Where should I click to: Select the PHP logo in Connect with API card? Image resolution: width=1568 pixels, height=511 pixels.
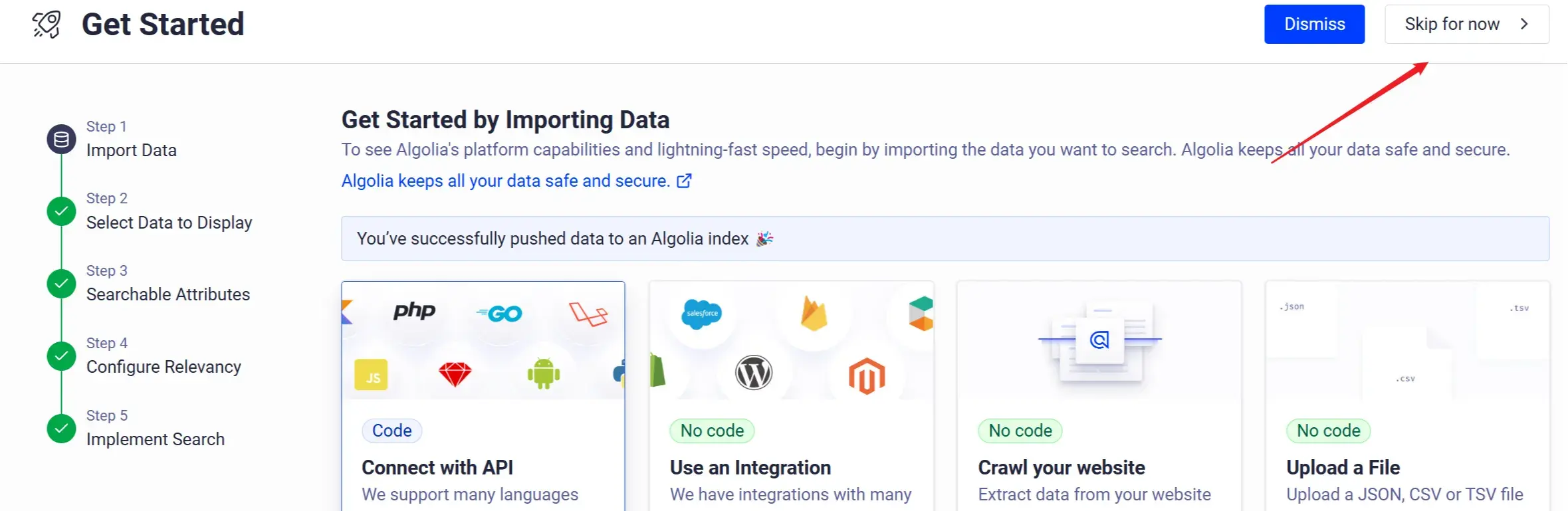click(414, 311)
